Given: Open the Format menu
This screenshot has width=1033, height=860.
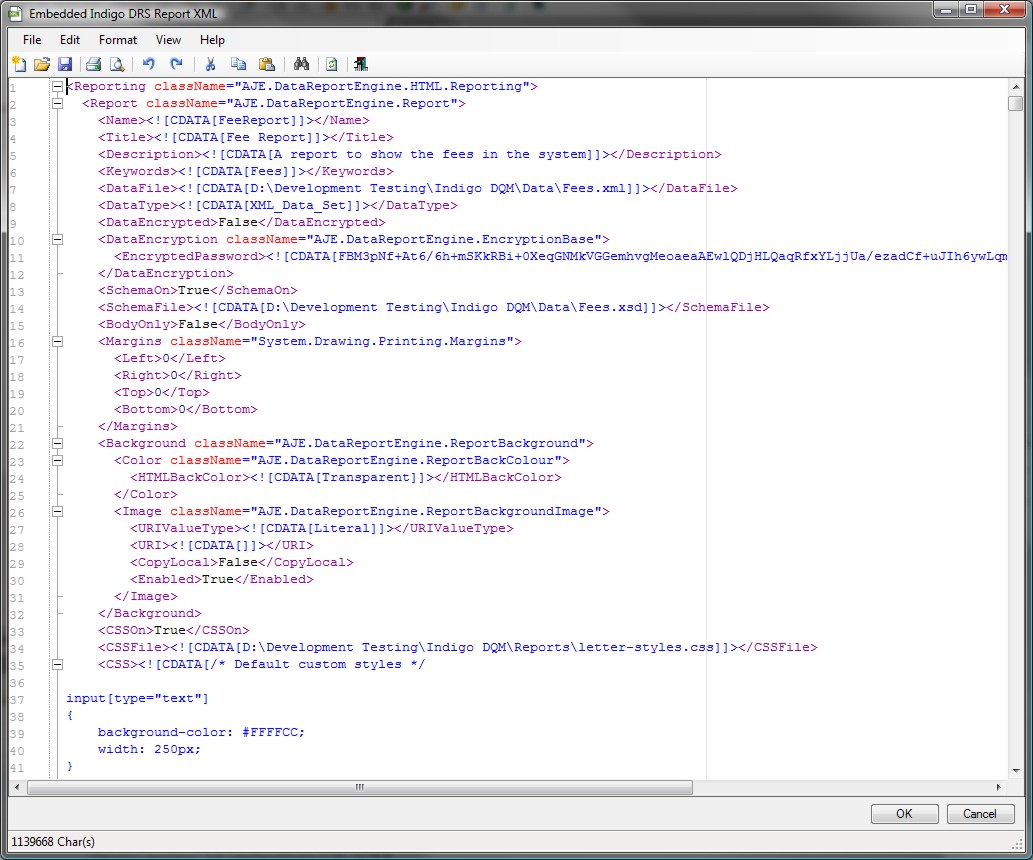Looking at the screenshot, I should [x=118, y=40].
